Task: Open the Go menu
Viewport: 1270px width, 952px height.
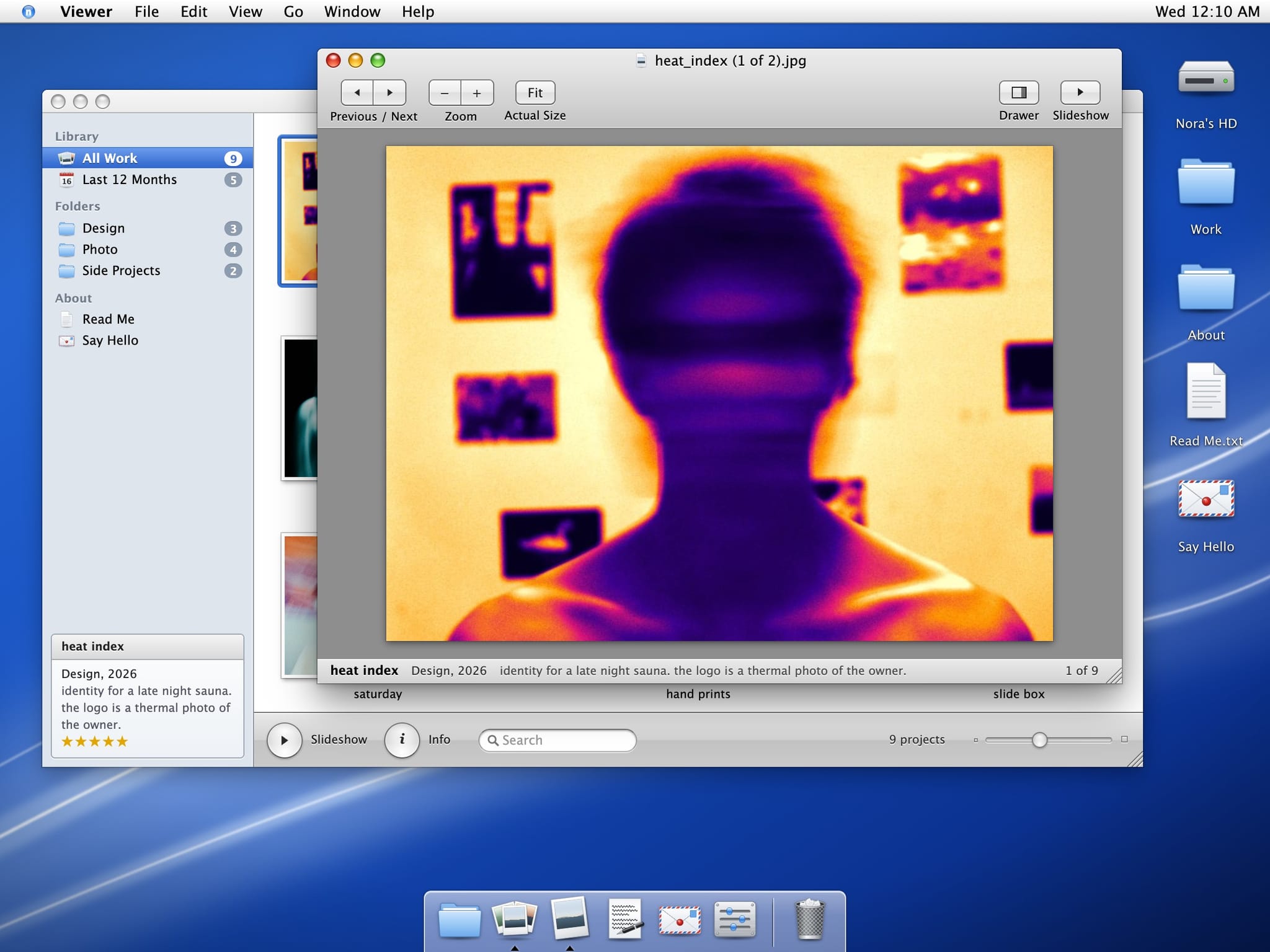Action: (x=293, y=12)
